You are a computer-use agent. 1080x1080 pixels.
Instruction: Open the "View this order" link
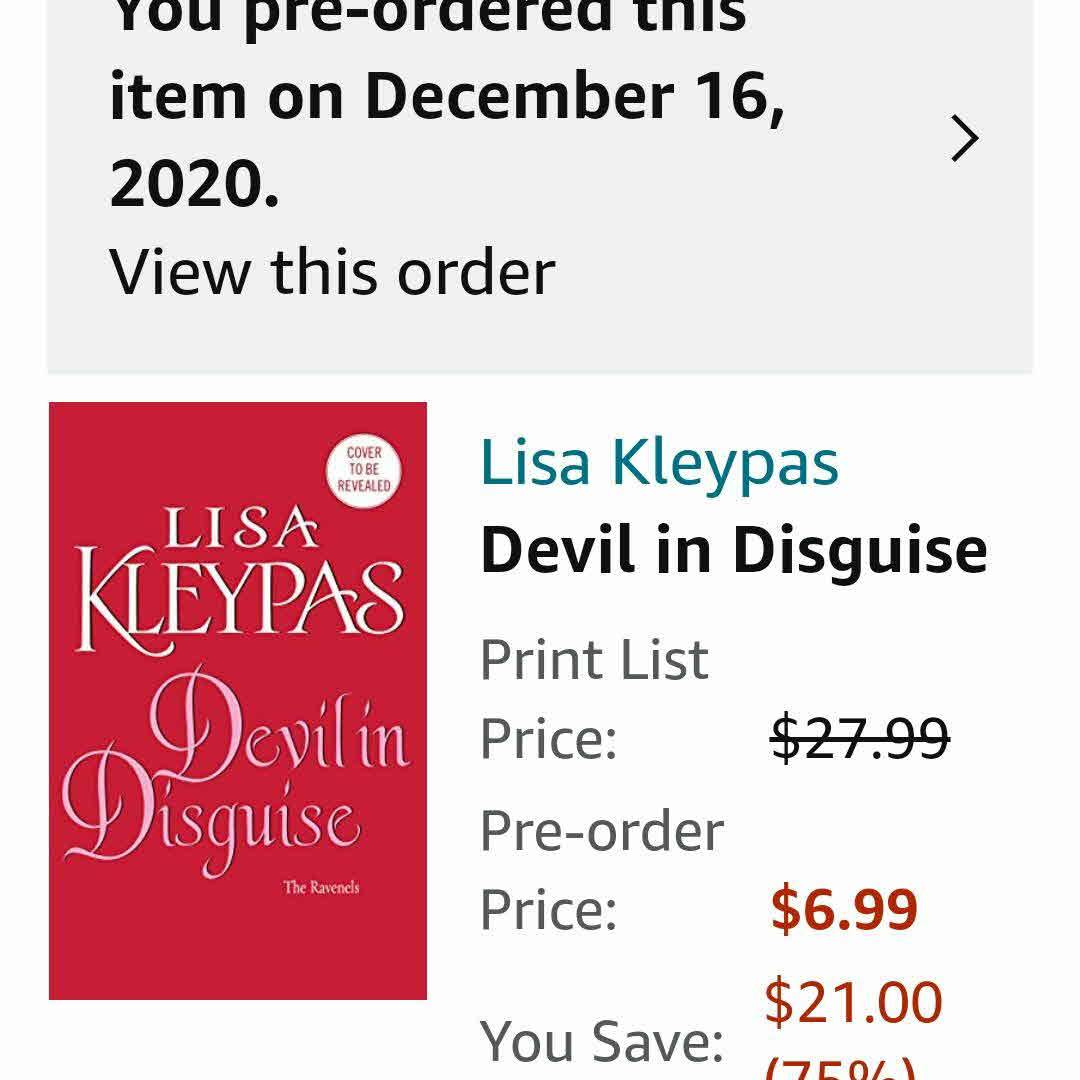coord(331,272)
